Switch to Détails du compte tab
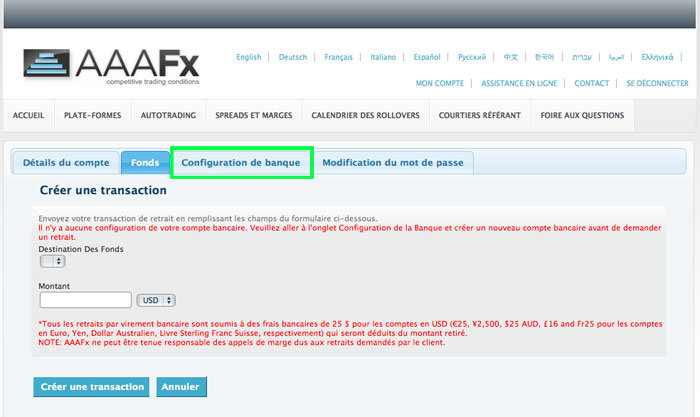 tap(66, 162)
